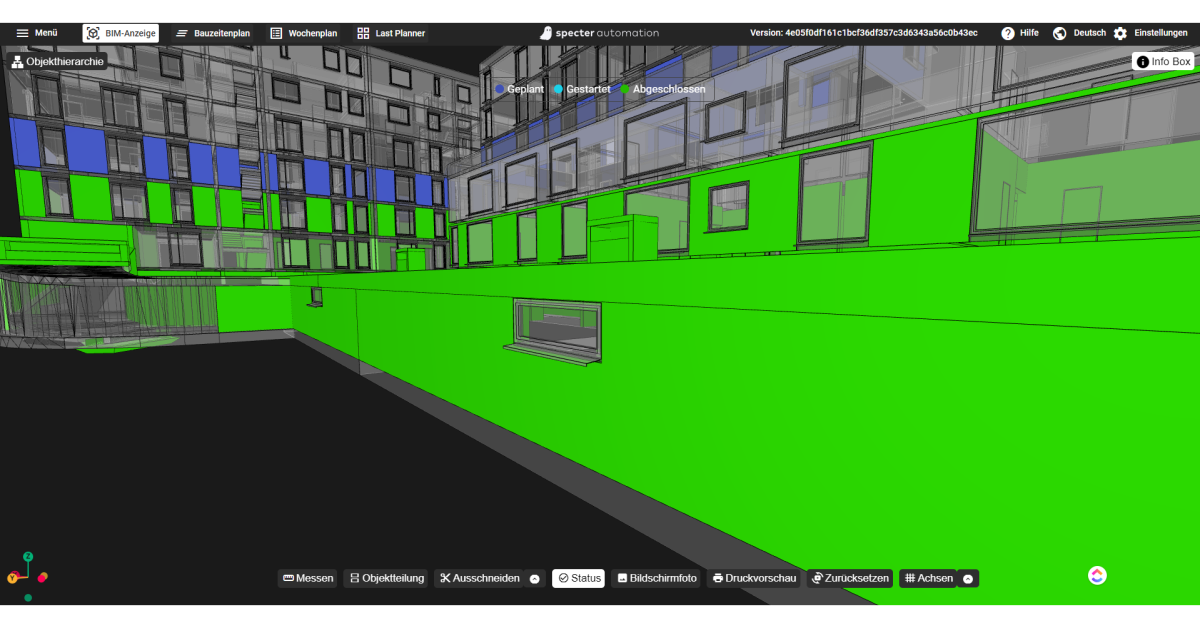
Task: Expand options arrow next to Achsen
Action: 968,579
